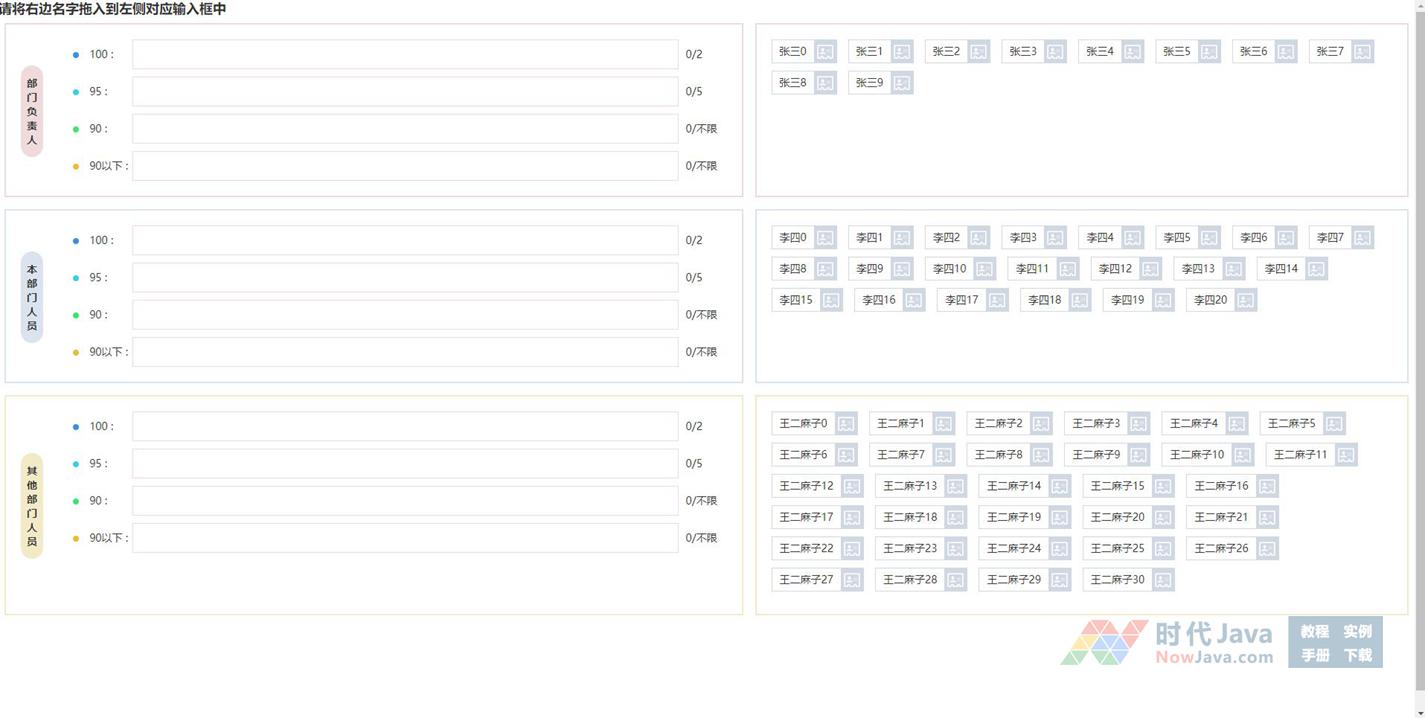Click the 其他部门人员 category label
Image resolution: width=1425 pixels, height=718 pixels.
coord(32,506)
